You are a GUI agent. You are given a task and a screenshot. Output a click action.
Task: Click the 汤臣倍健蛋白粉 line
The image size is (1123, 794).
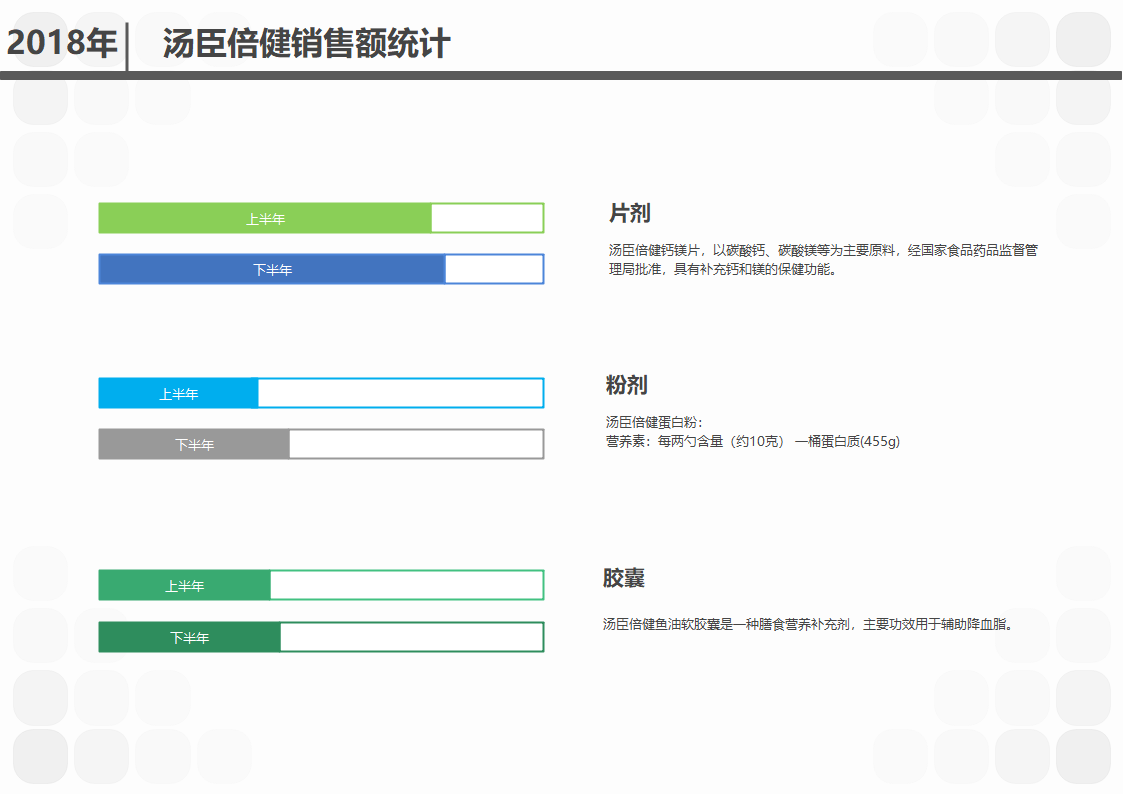point(654,422)
